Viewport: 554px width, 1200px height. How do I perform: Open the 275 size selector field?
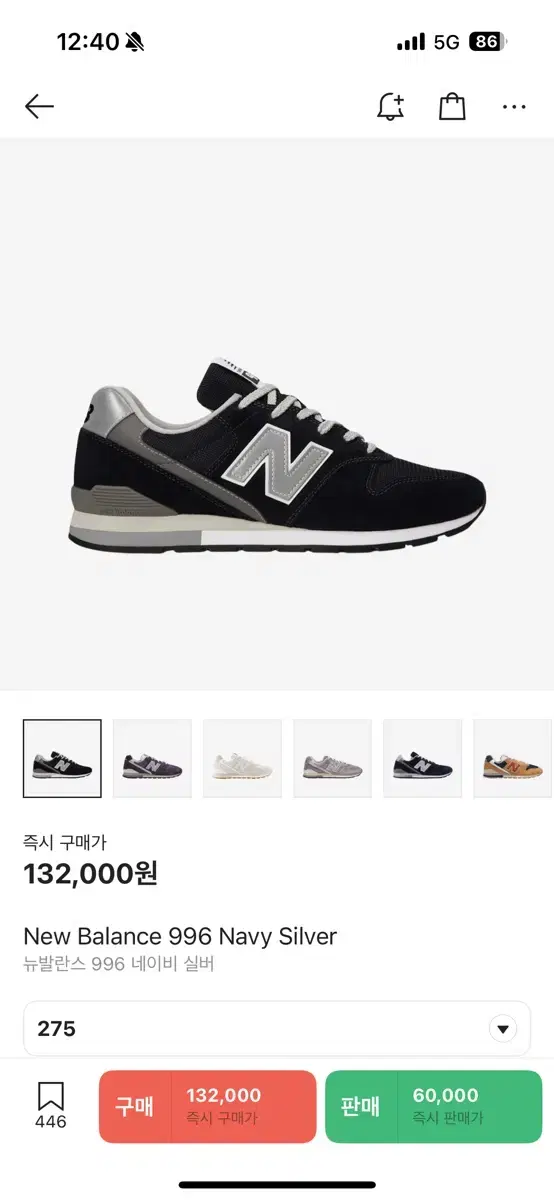277,1029
